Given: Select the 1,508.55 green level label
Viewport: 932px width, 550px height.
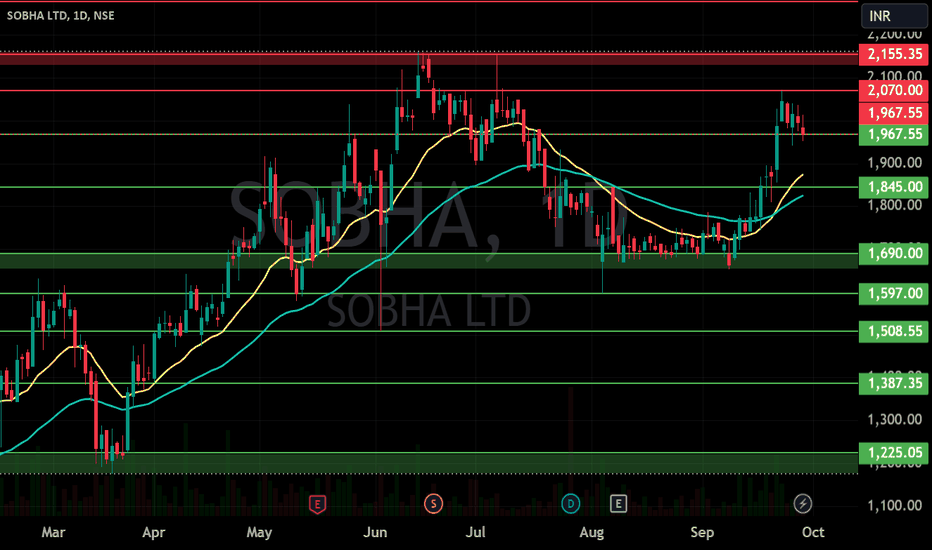Looking at the screenshot, I should 894,331.
